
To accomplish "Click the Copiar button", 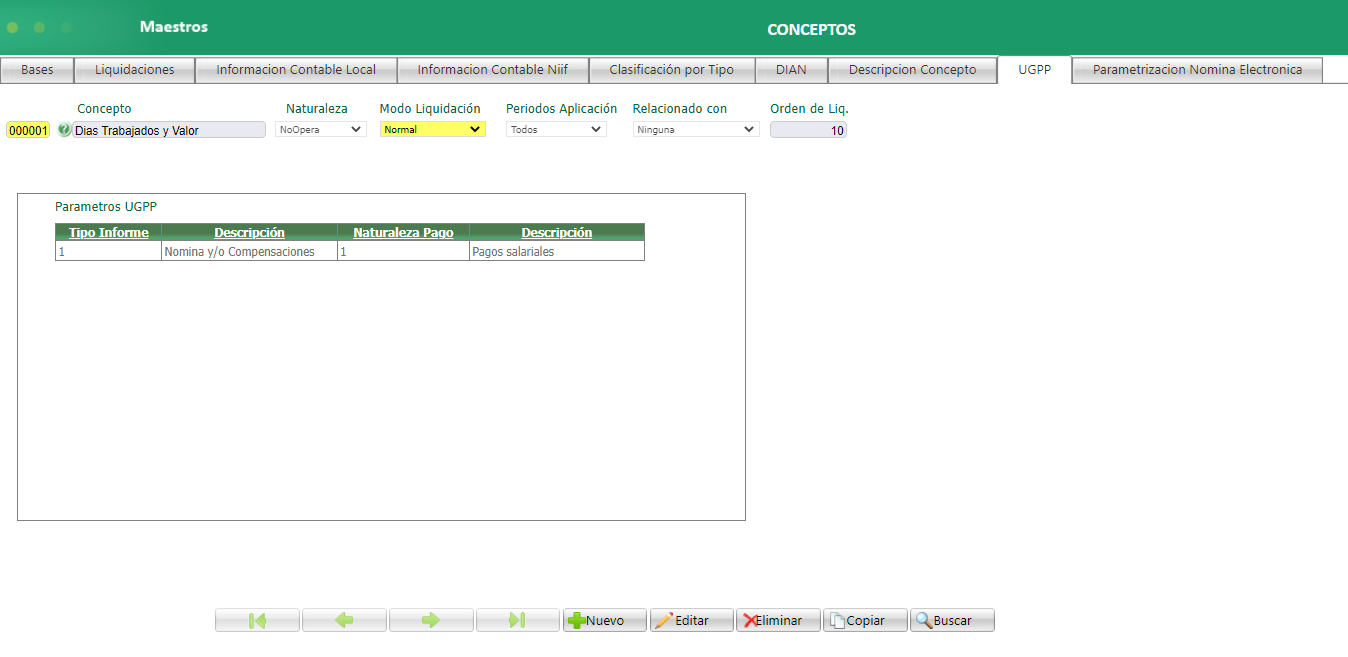I will pyautogui.click(x=866, y=620).
